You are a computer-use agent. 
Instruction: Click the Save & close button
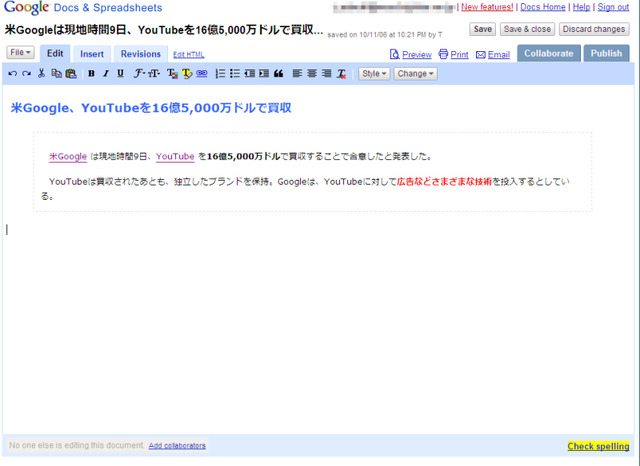527,29
